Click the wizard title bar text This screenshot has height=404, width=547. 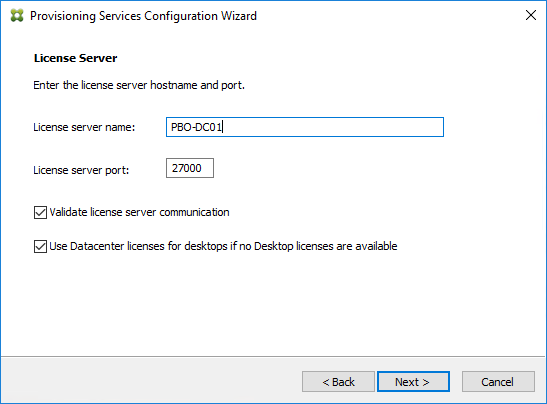pos(143,16)
